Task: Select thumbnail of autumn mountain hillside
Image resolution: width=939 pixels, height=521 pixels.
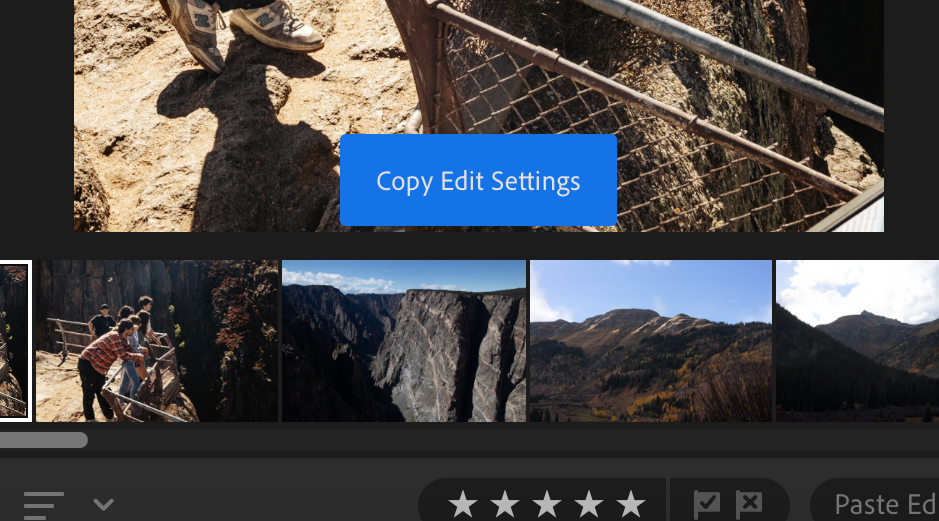Action: point(651,341)
